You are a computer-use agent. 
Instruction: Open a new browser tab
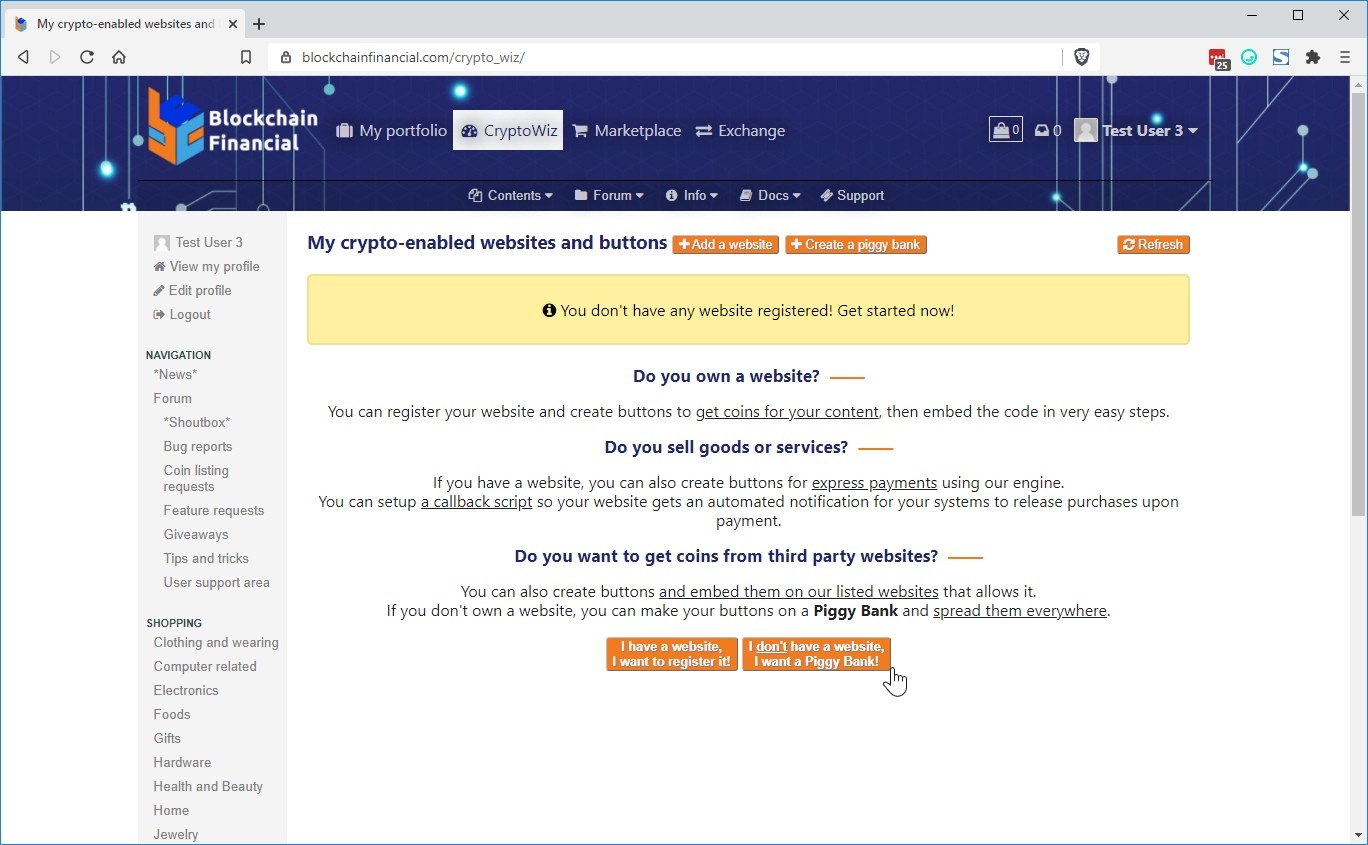pyautogui.click(x=259, y=24)
